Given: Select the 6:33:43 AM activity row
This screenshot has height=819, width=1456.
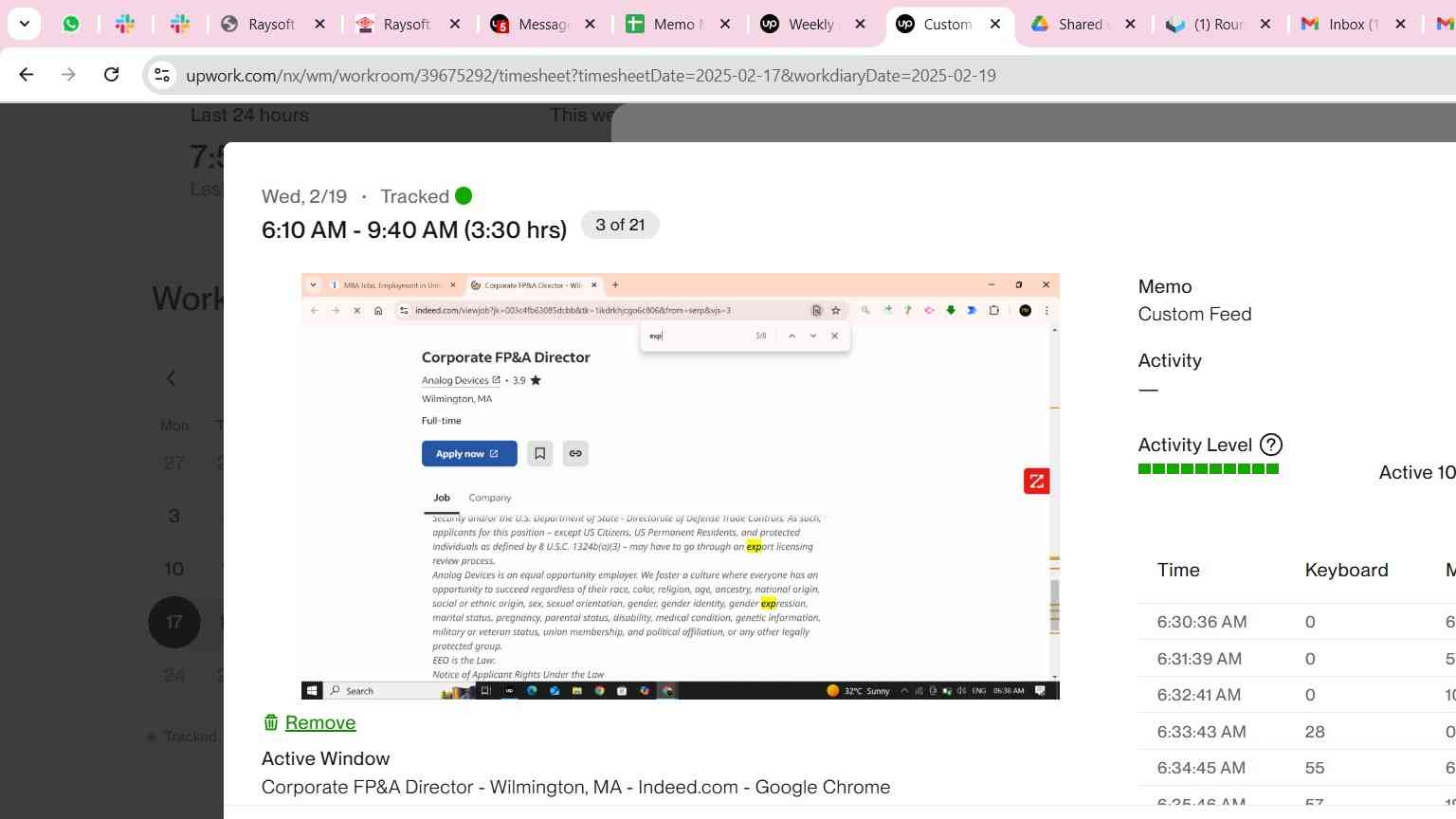Looking at the screenshot, I should click(1297, 732).
